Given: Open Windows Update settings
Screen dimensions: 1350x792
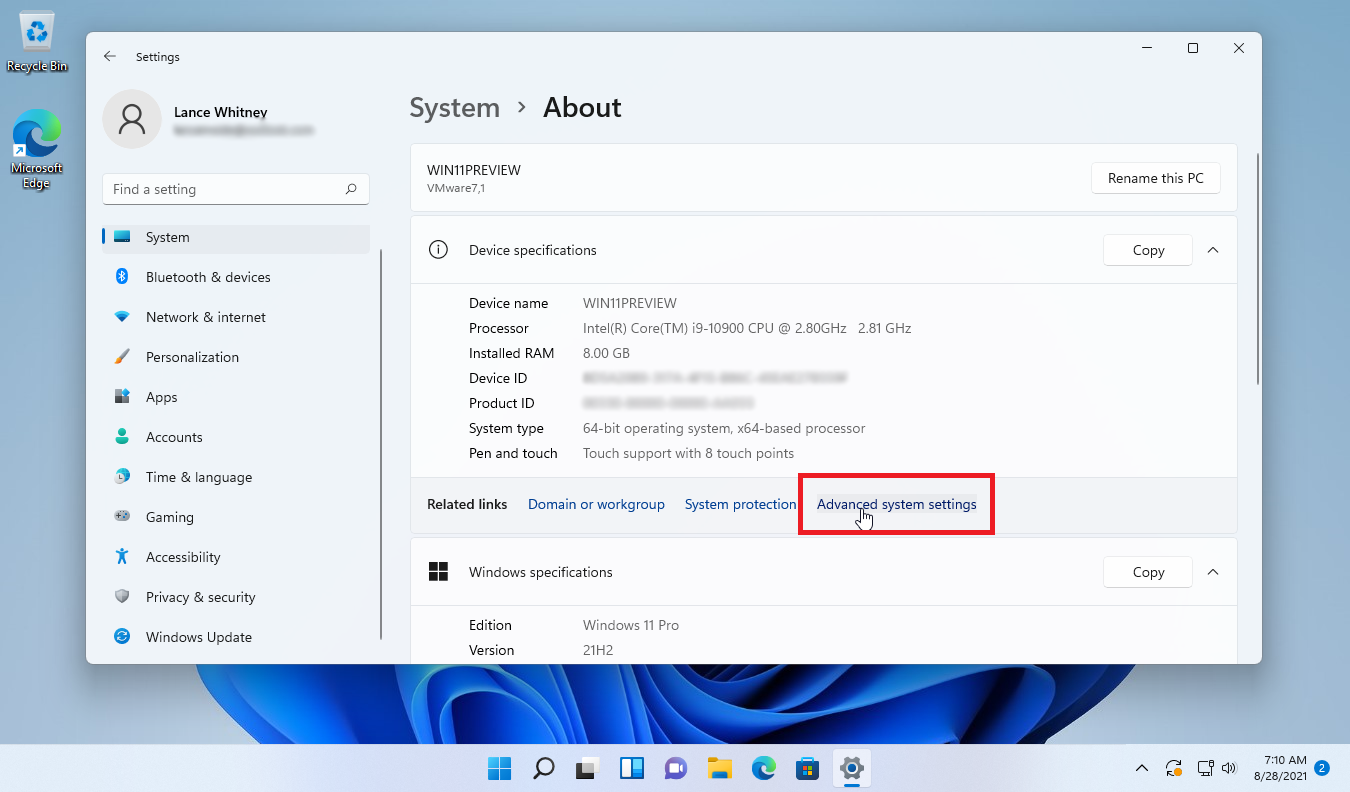Looking at the screenshot, I should (x=236, y=637).
